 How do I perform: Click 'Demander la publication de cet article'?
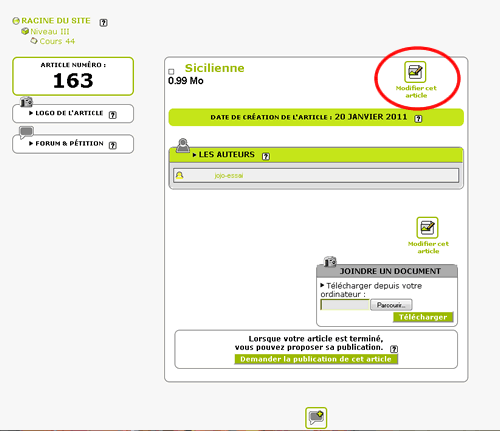pyautogui.click(x=316, y=359)
